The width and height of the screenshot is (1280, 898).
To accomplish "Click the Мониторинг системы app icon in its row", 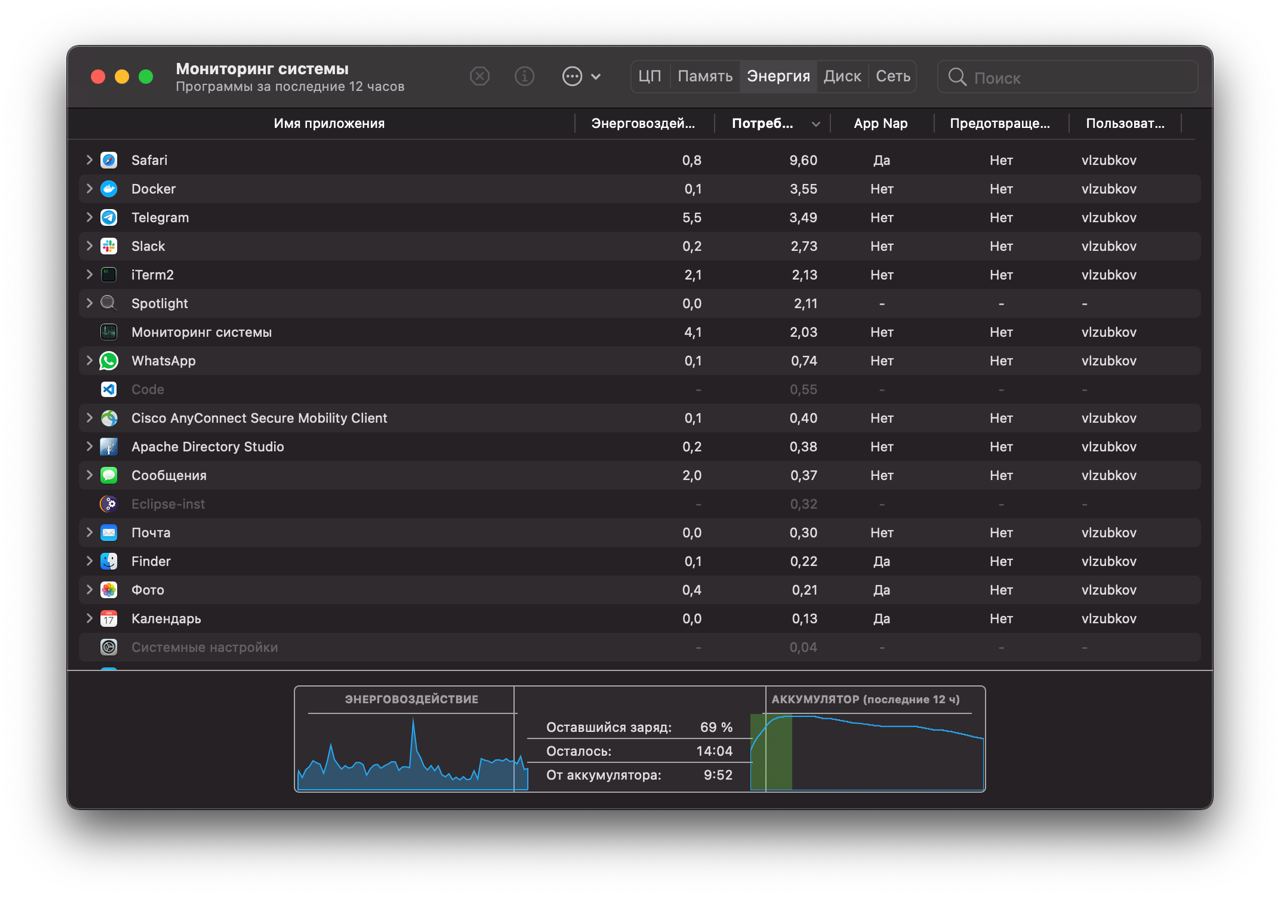I will 109,332.
